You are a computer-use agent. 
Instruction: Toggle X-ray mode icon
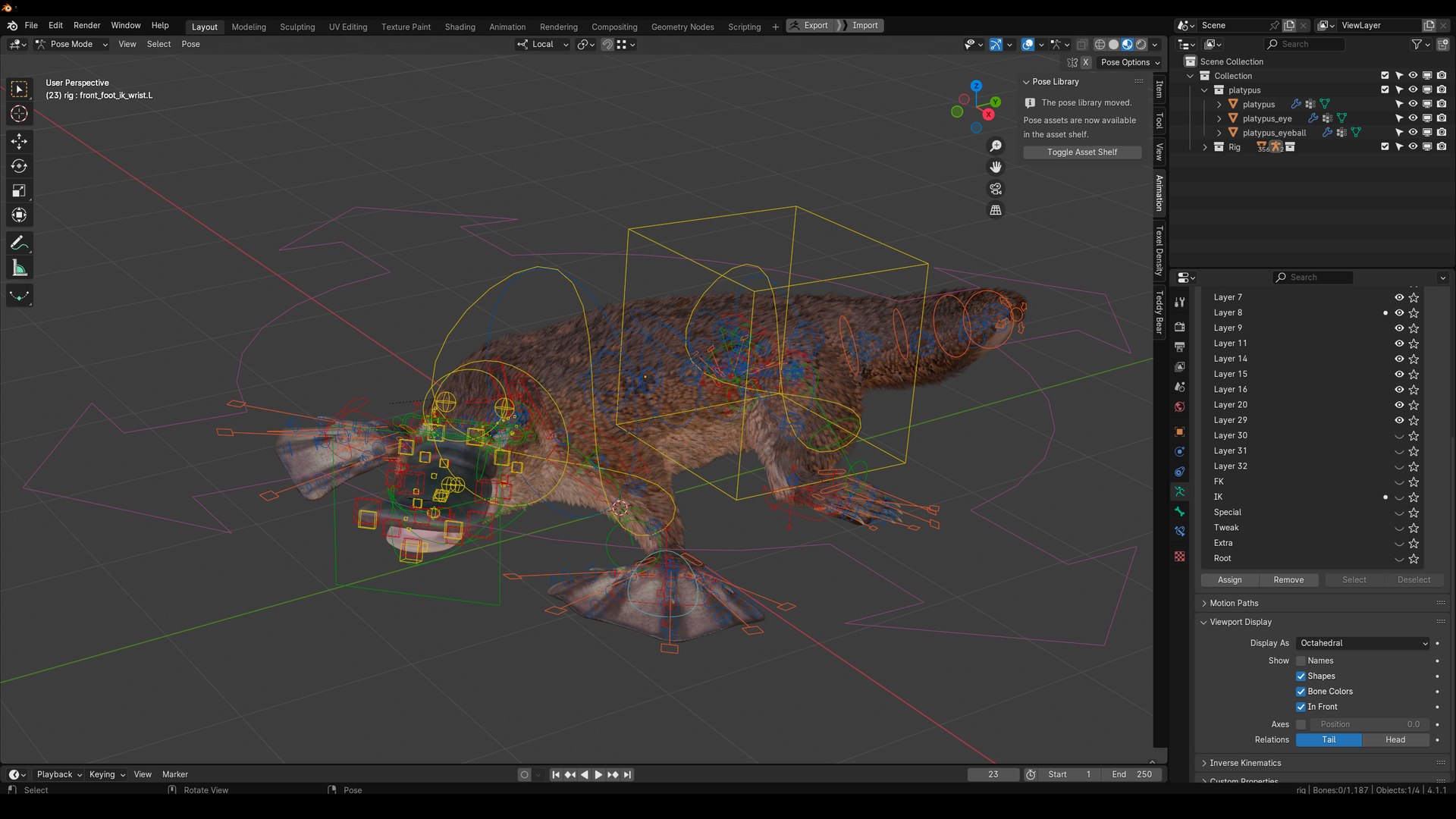(x=1082, y=45)
